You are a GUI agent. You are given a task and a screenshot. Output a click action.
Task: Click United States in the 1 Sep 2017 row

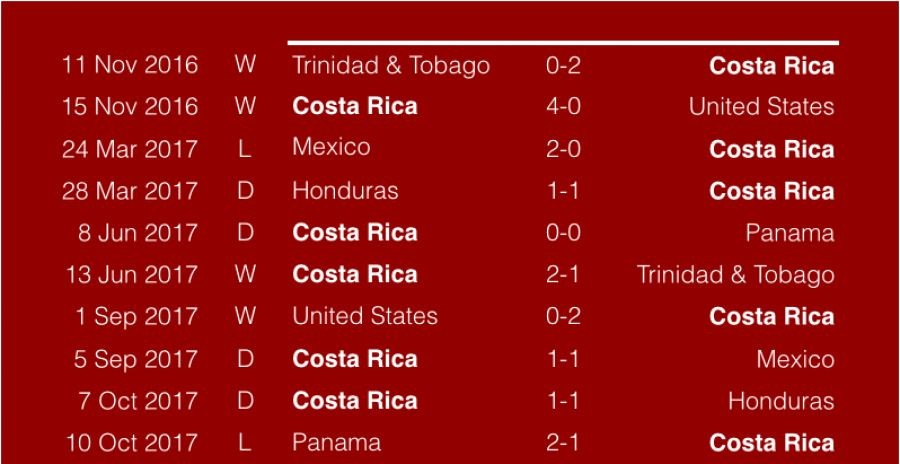[x=365, y=317]
